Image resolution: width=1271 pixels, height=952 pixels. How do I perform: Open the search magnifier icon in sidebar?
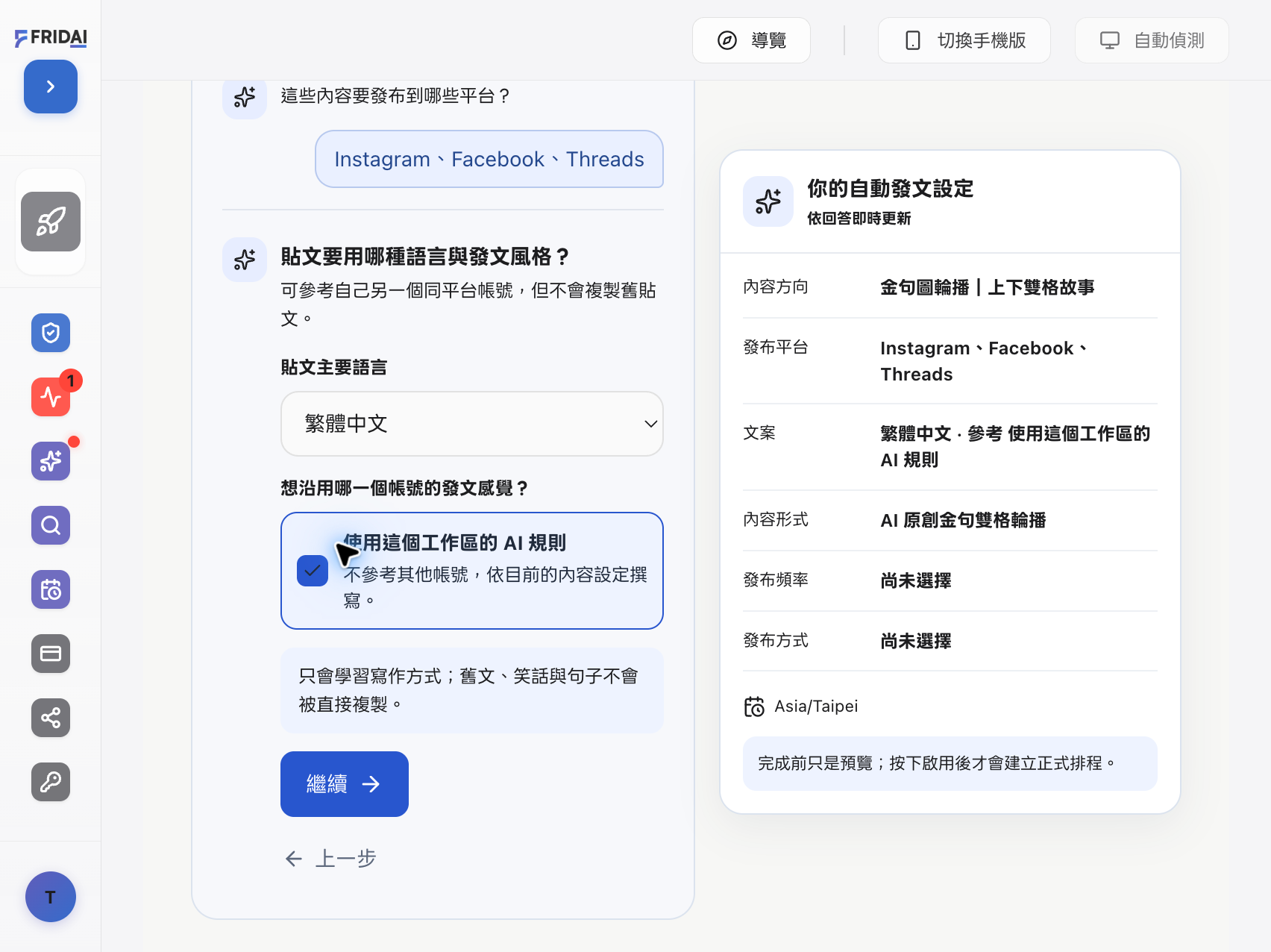point(51,525)
